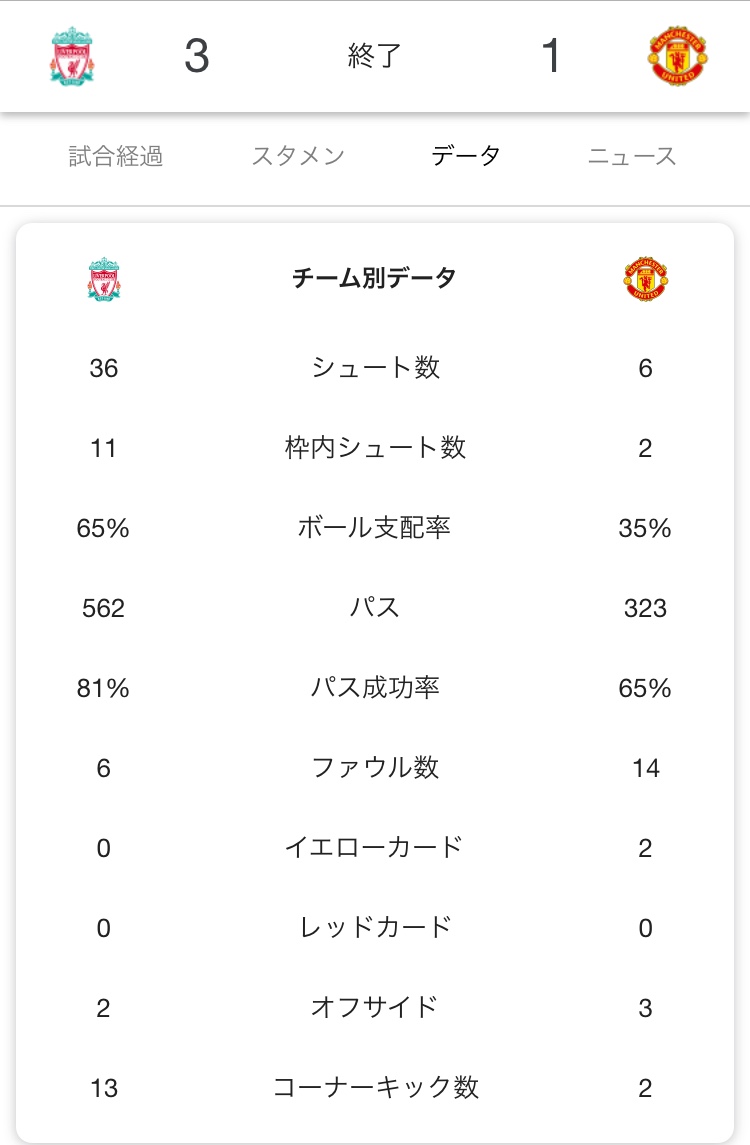Viewport: 750px width, 1145px height.
Task: Click the シュート数 stat label
Action: click(x=375, y=368)
